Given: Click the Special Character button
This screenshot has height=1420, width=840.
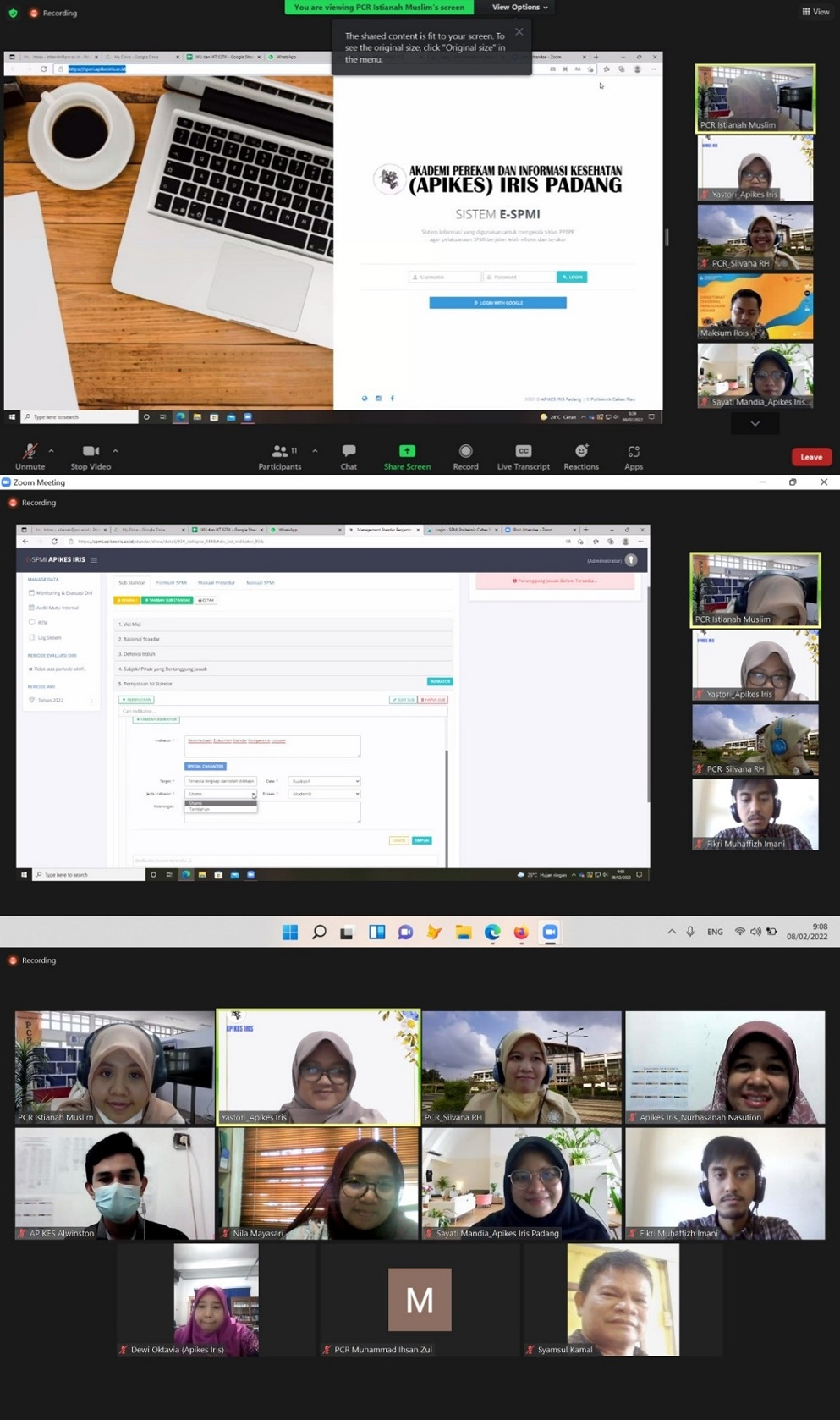Looking at the screenshot, I should (x=206, y=766).
